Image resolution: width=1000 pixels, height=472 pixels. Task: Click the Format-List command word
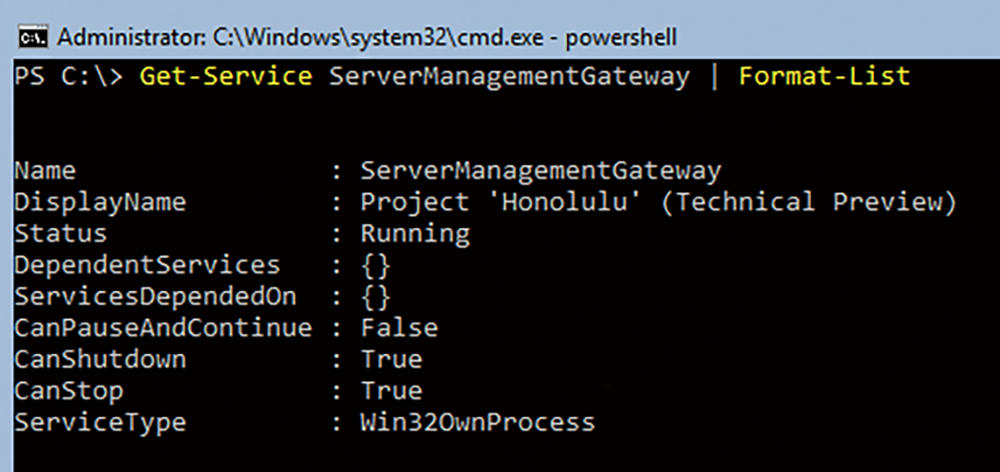(x=825, y=77)
